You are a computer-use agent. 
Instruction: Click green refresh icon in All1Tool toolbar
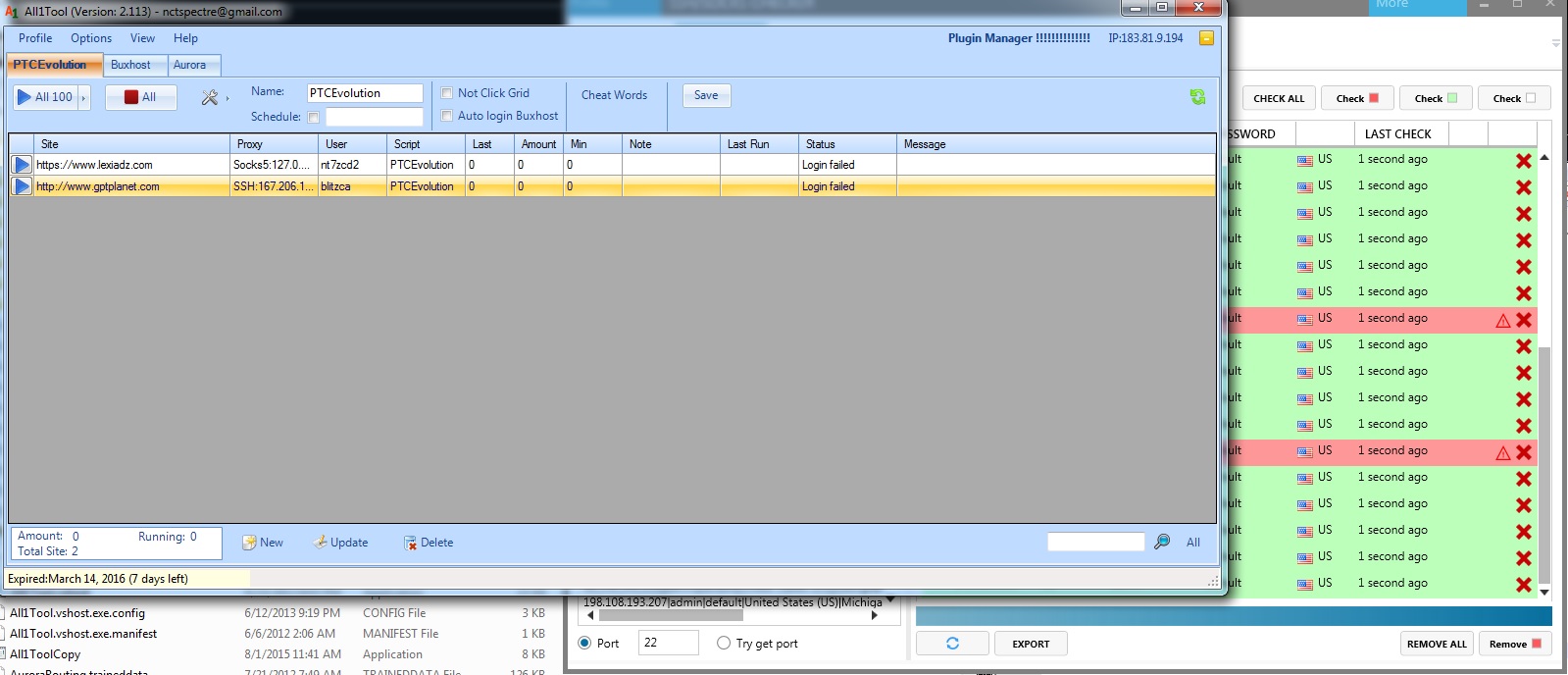(1197, 96)
